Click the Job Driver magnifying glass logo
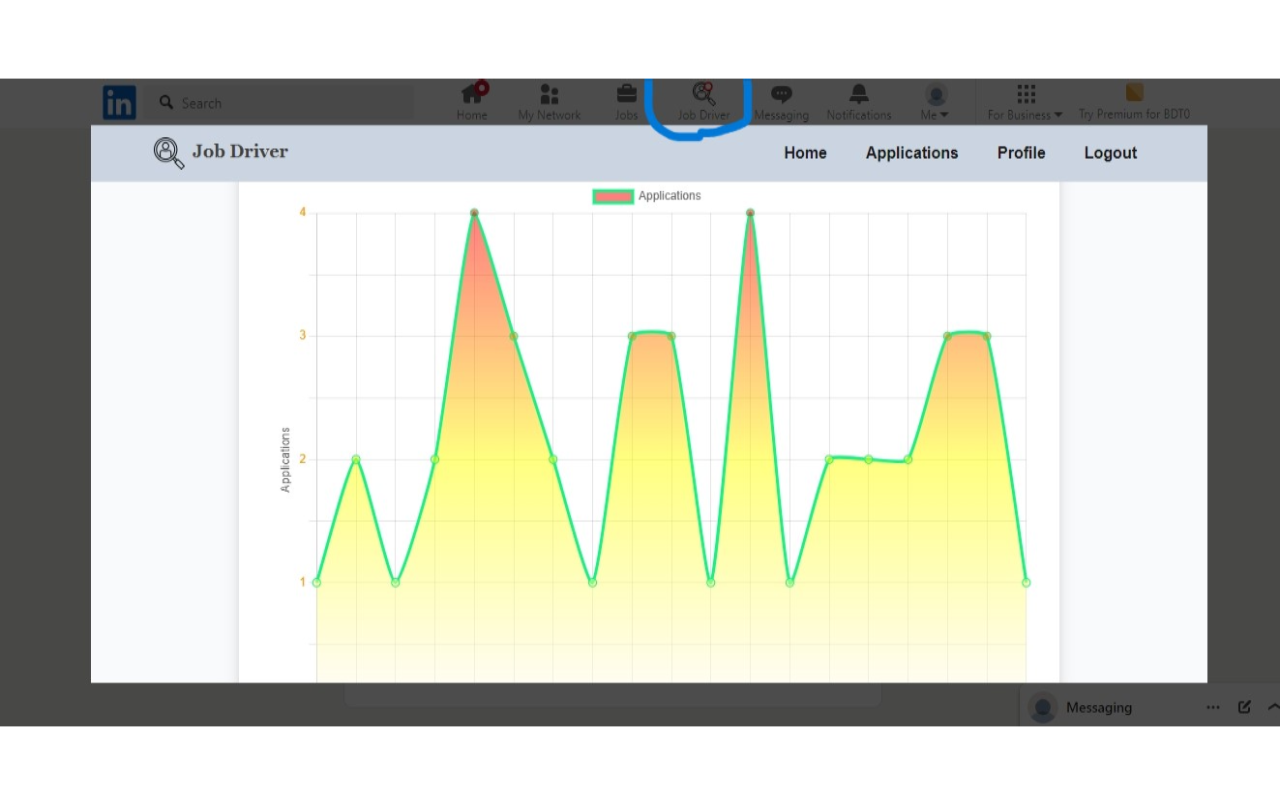 167,152
